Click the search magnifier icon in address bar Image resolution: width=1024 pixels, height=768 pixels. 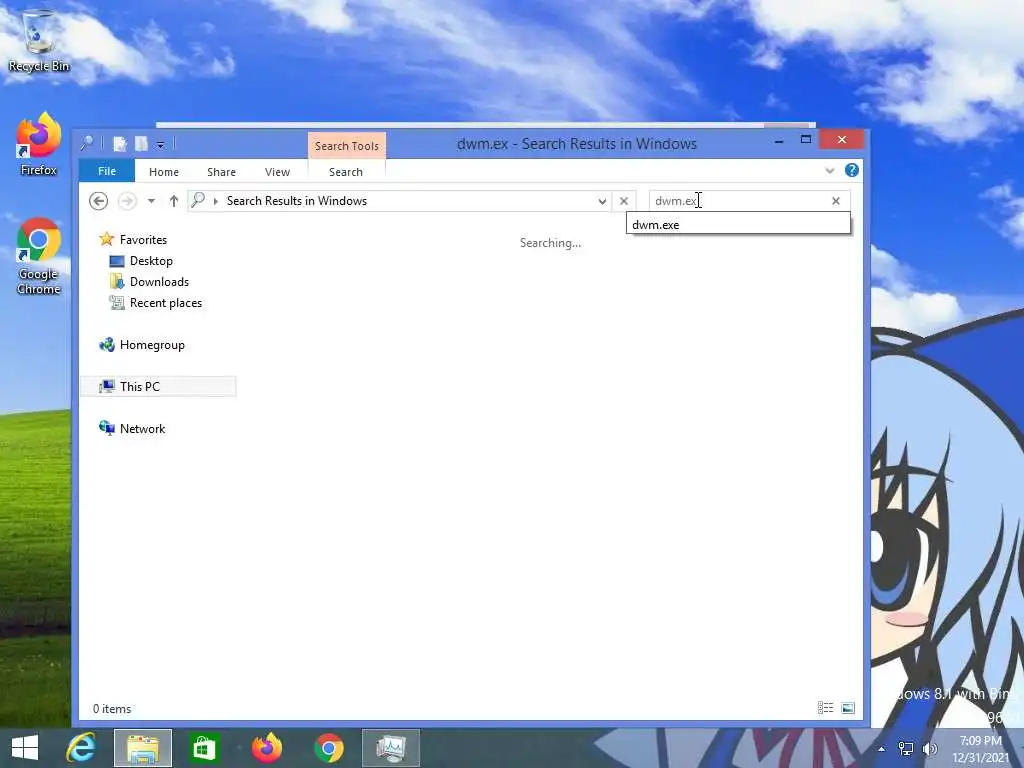(x=198, y=200)
